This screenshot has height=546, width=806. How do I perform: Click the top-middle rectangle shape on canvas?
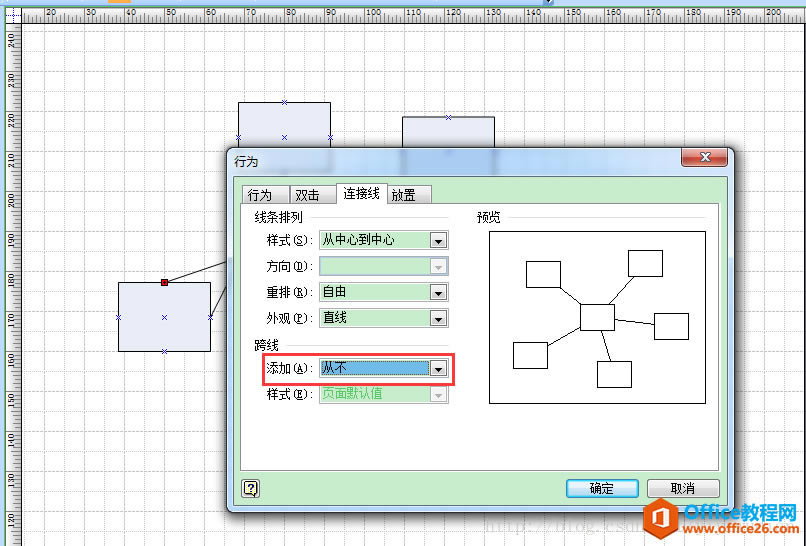coord(284,125)
